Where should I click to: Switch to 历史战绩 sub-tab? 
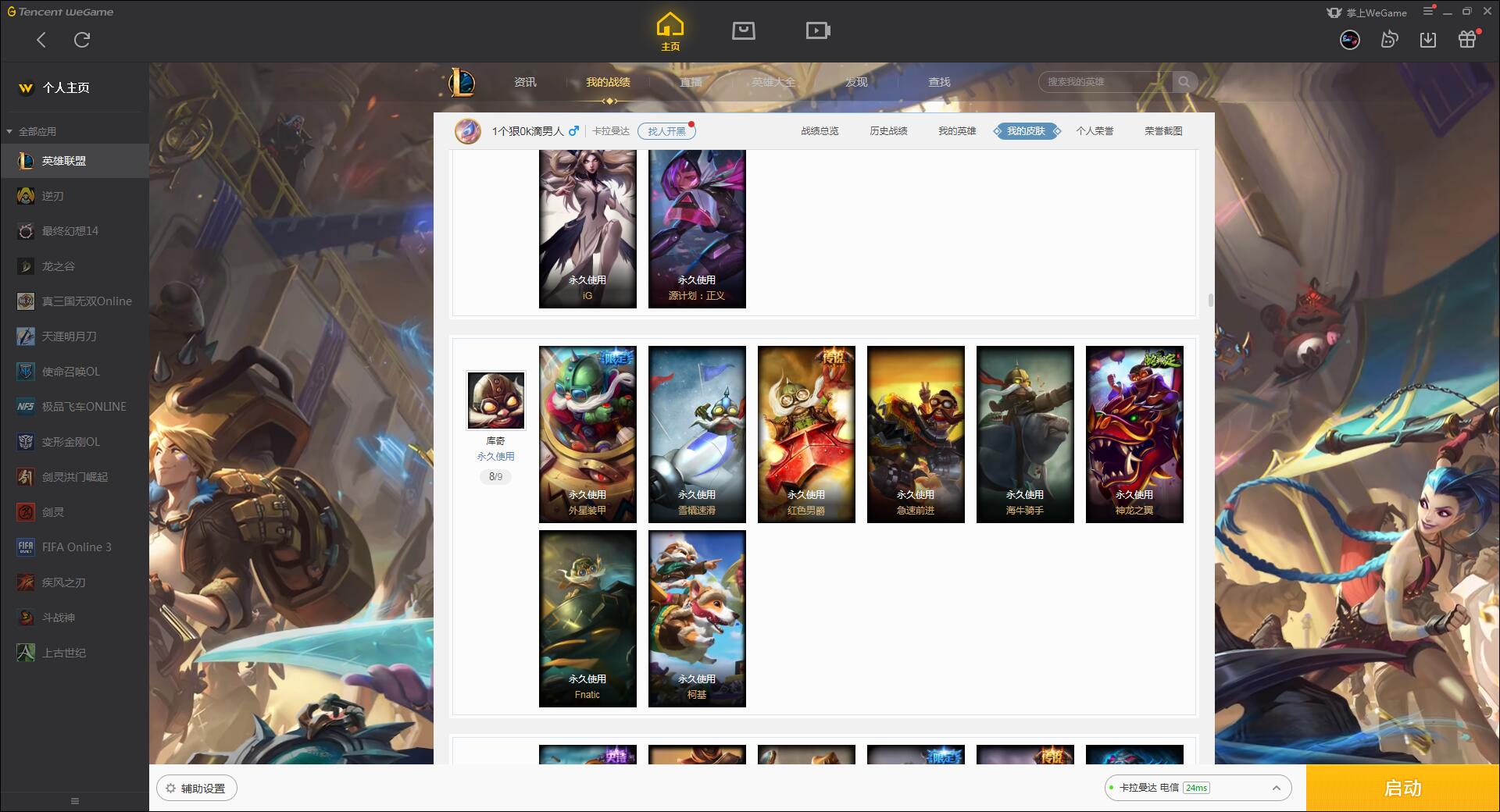point(888,131)
